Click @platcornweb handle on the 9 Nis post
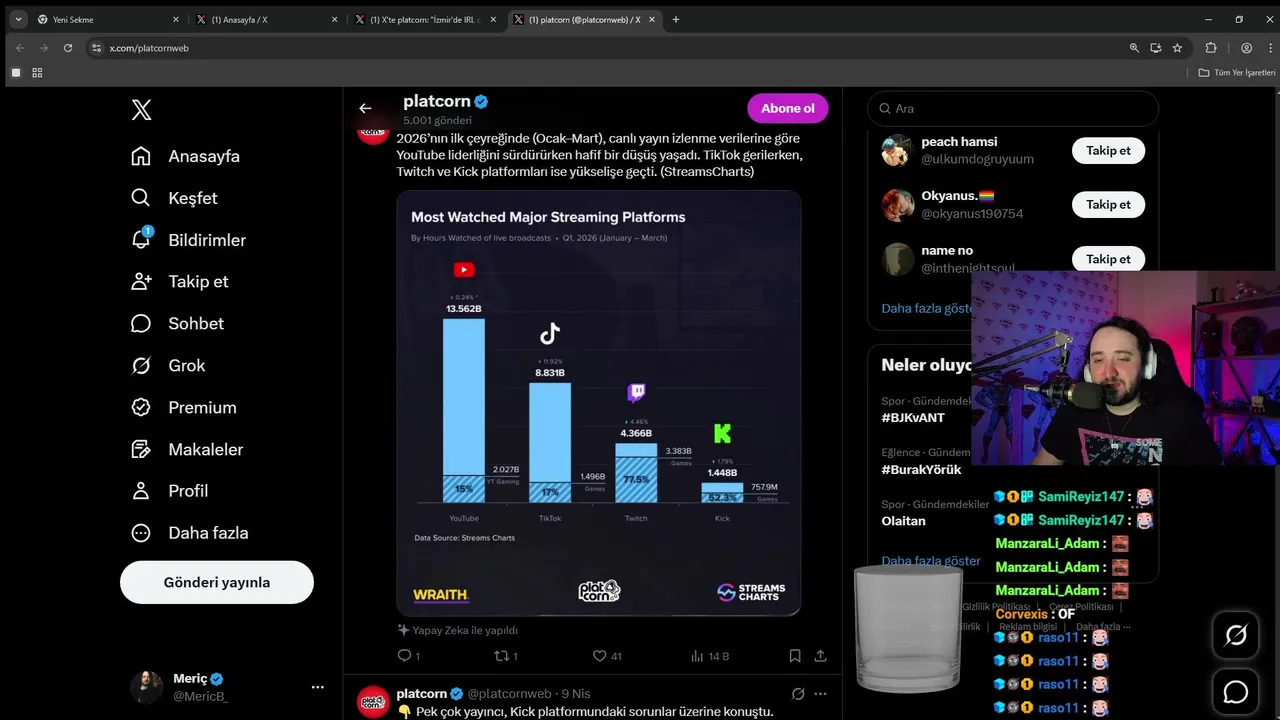Screen dimensions: 1280x720 tap(510, 693)
